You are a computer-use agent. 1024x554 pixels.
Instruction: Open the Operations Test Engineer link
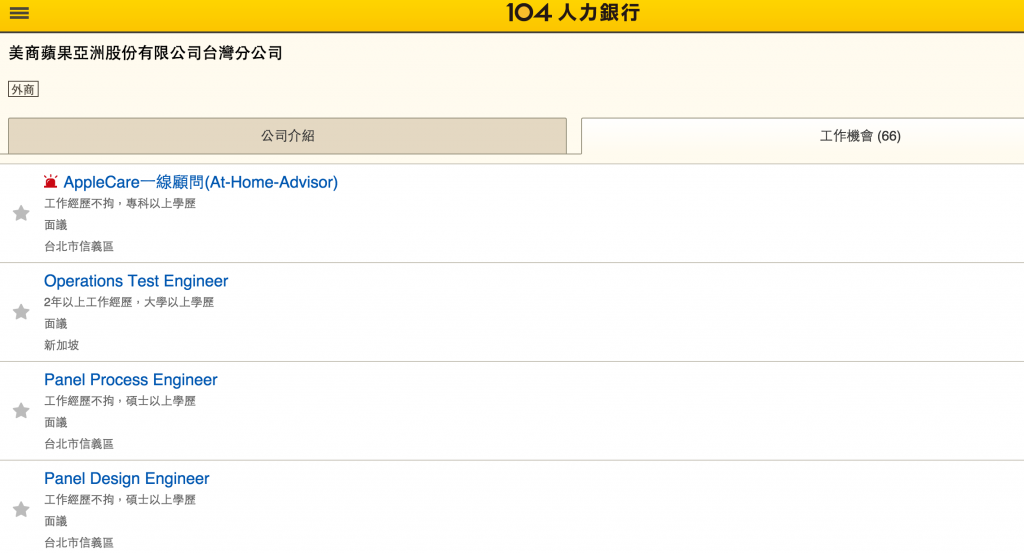[x=136, y=281]
